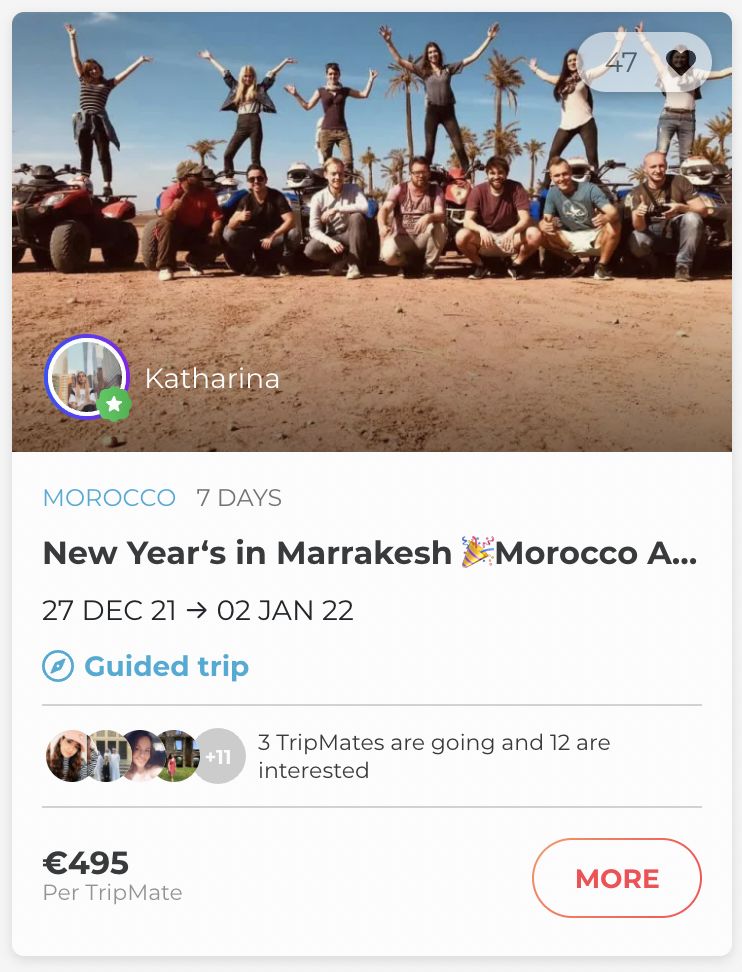Click the €495 price

tap(86, 862)
